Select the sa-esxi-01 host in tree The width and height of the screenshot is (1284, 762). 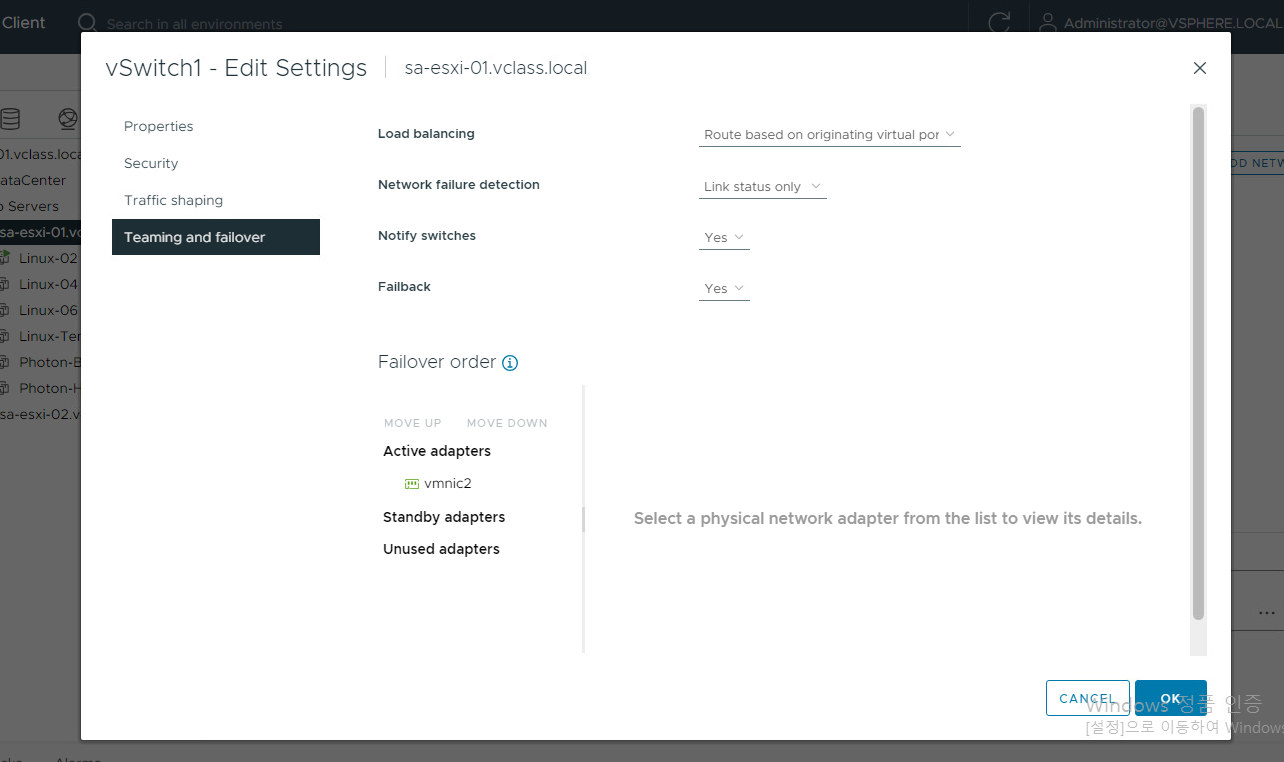point(40,232)
